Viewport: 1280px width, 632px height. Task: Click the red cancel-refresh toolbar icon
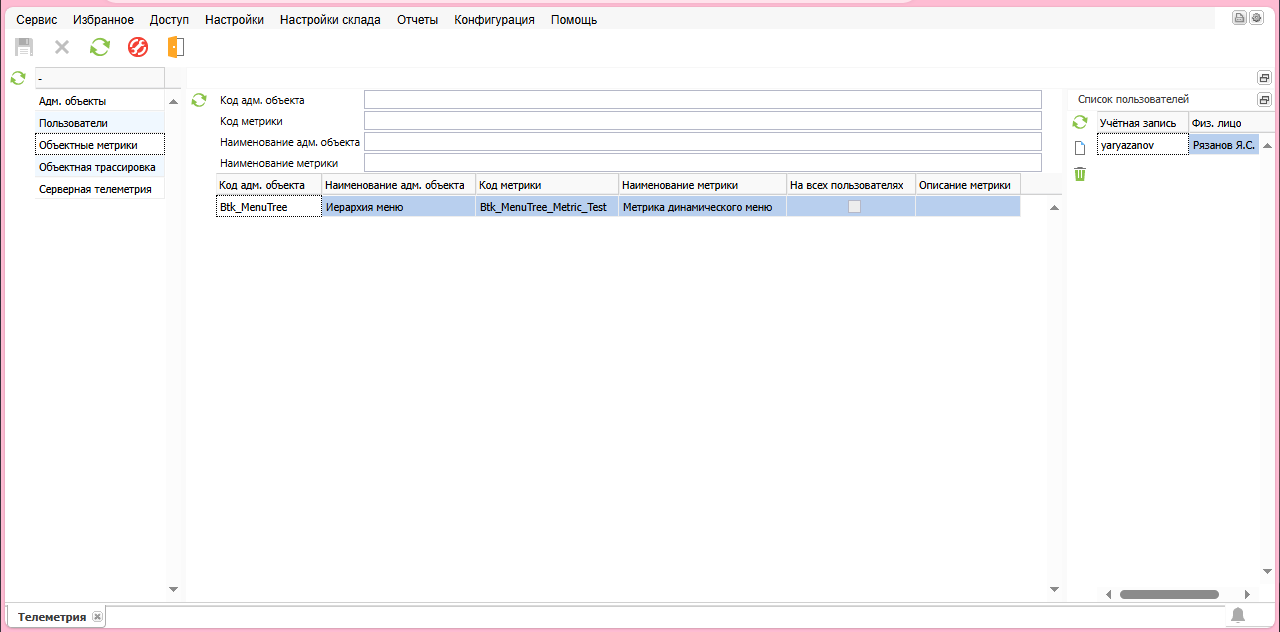(138, 47)
